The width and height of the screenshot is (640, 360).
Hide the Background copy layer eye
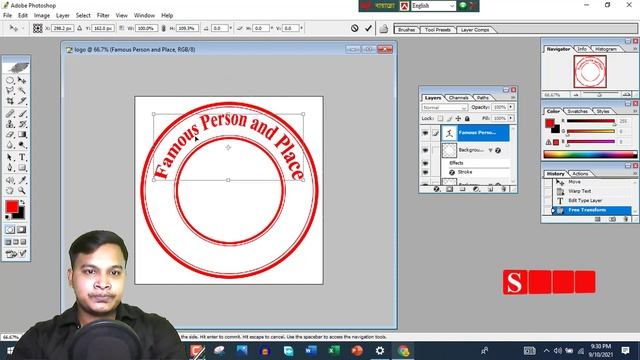pyautogui.click(x=425, y=150)
